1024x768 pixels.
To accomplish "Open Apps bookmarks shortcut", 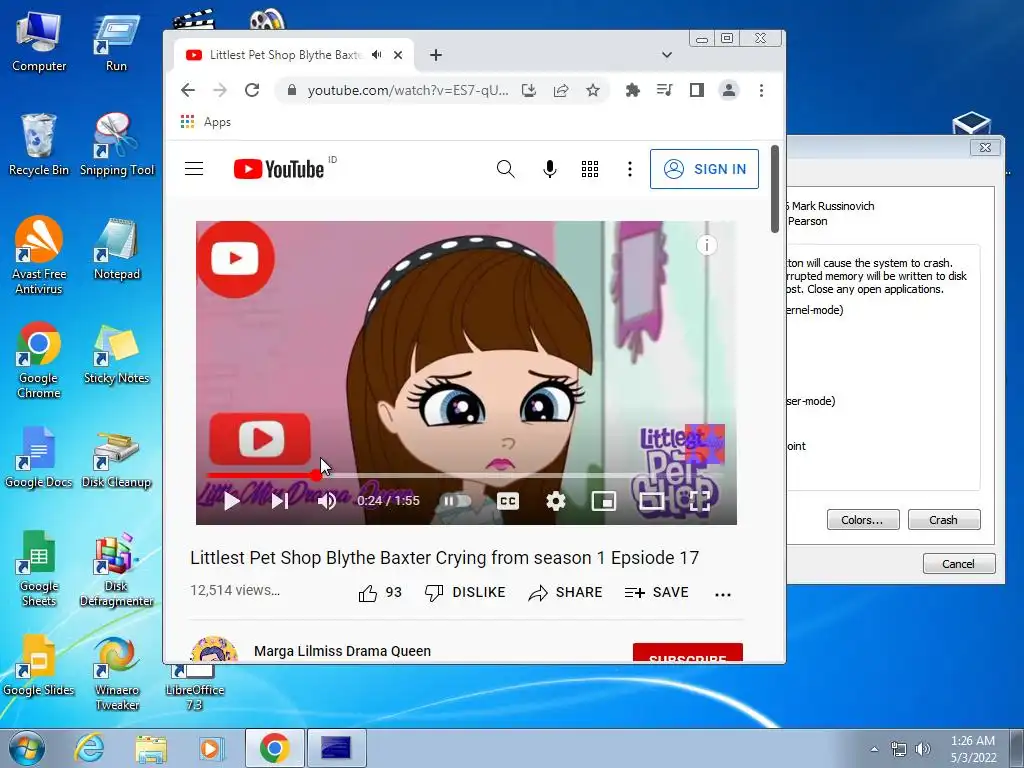I will pos(205,122).
